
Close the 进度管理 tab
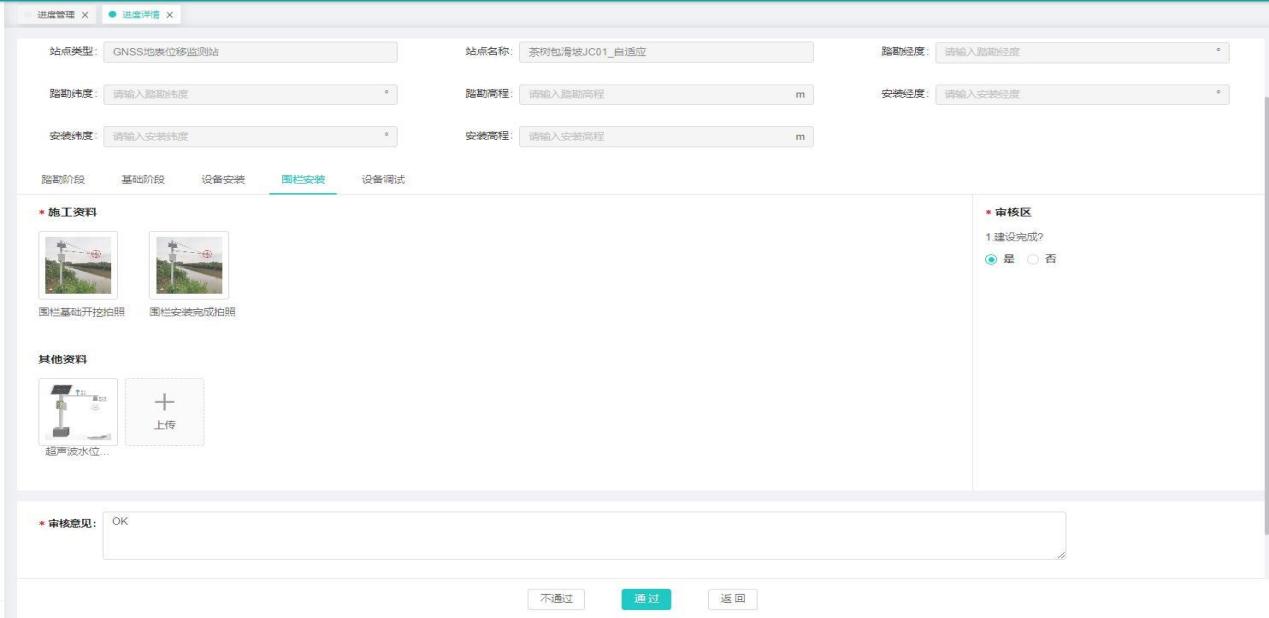[84, 15]
